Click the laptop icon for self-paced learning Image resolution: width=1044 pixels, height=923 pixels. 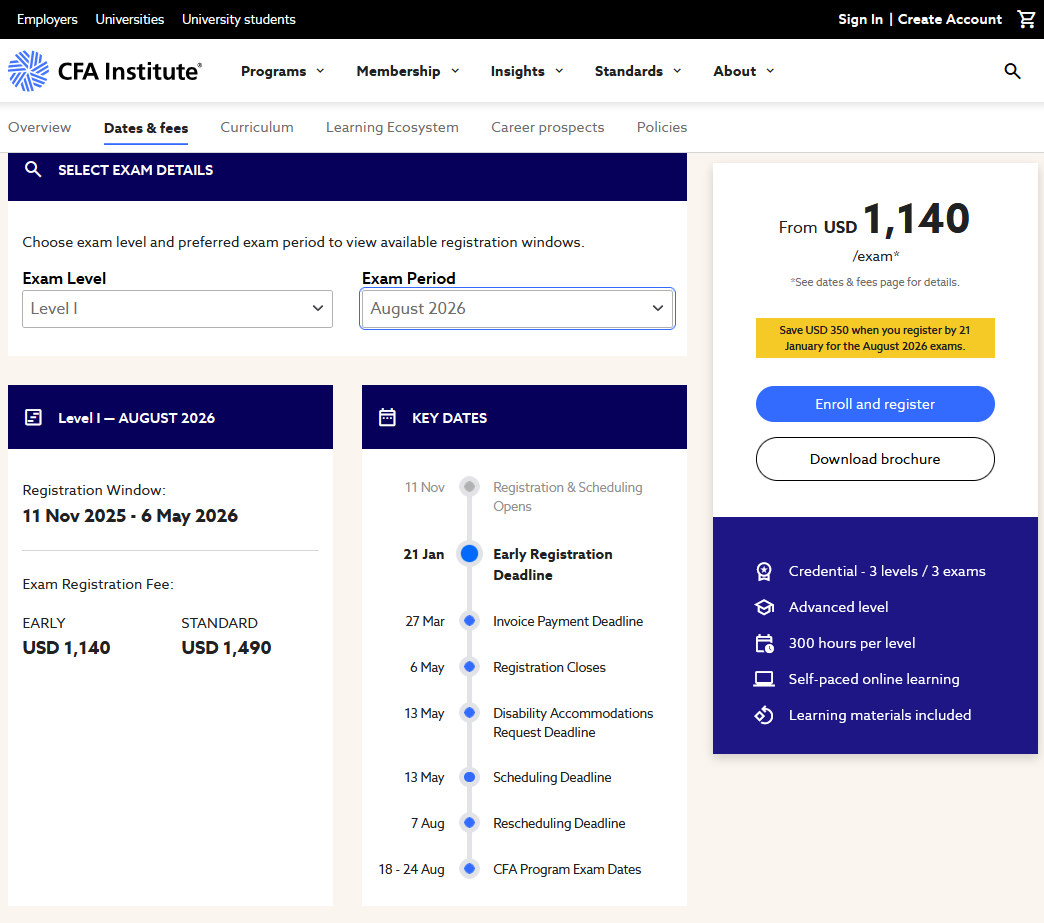764,679
